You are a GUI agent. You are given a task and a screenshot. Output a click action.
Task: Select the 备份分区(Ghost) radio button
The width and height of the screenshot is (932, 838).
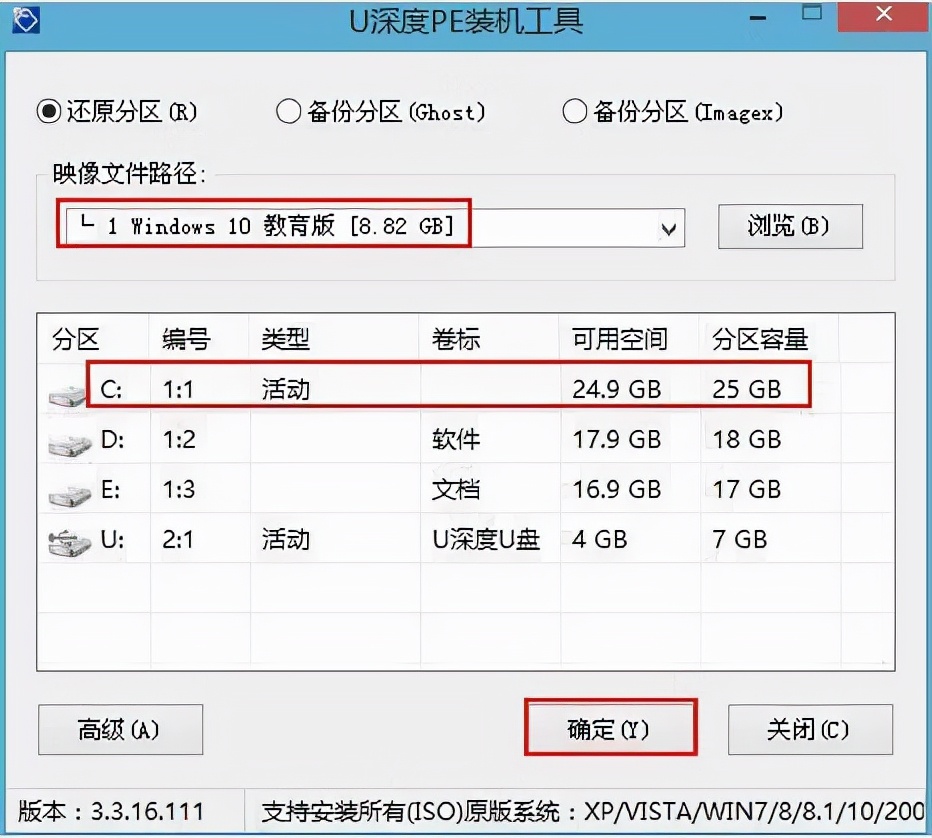pyautogui.click(x=289, y=112)
